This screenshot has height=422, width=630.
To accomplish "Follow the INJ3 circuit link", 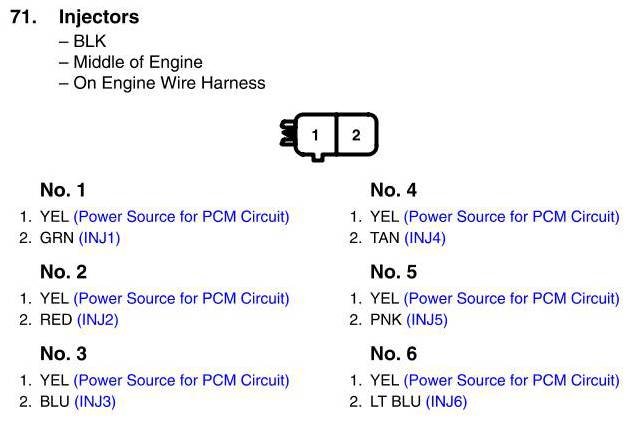I will coord(96,402).
